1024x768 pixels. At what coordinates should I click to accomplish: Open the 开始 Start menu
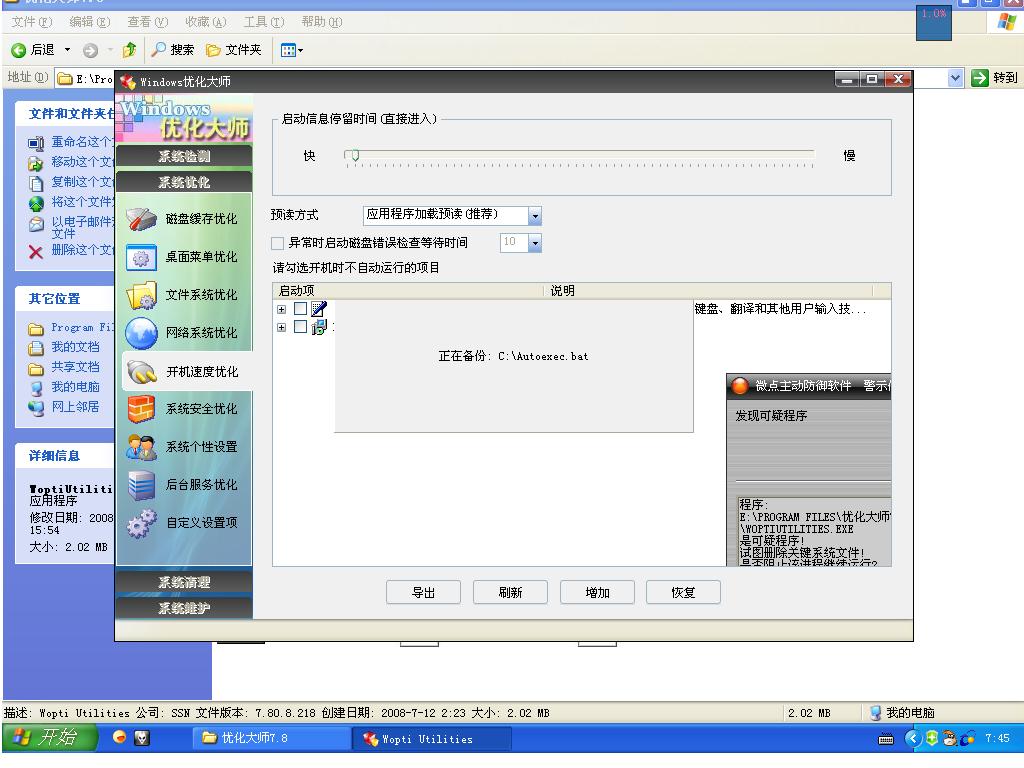coord(50,738)
